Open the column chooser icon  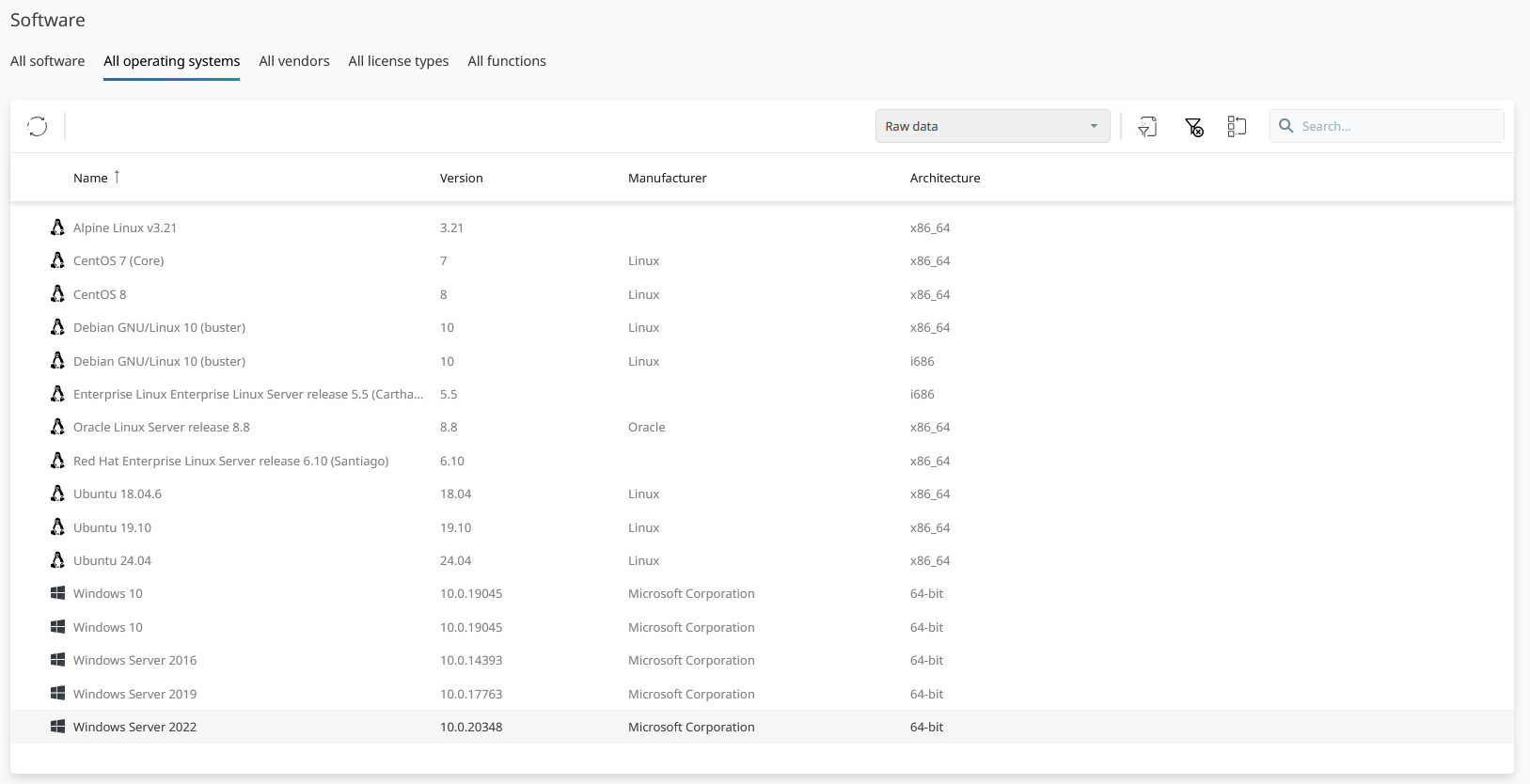pyautogui.click(x=1237, y=127)
